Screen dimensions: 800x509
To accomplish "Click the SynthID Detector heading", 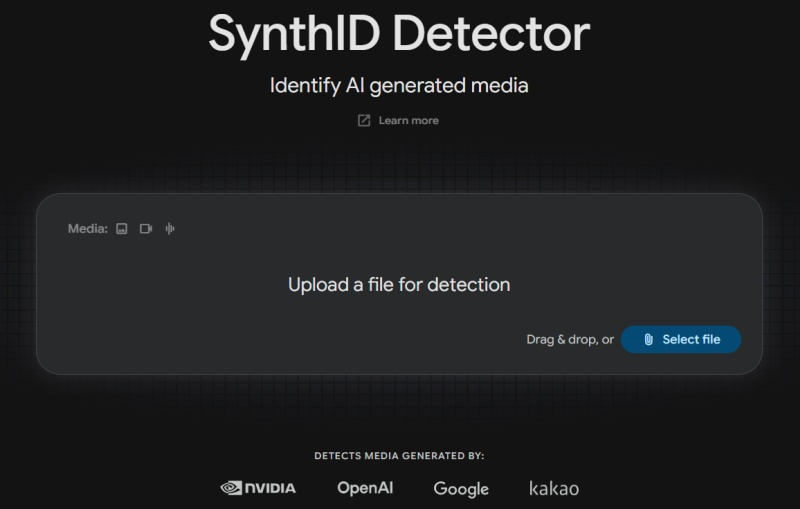I will 399,34.
